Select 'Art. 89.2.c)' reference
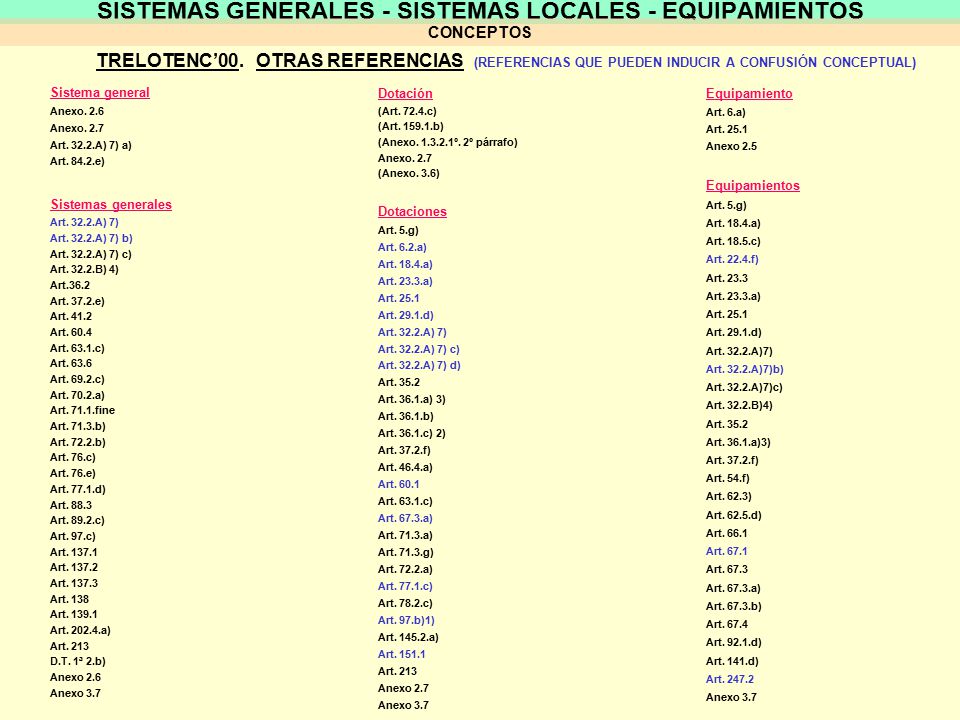 (77, 520)
